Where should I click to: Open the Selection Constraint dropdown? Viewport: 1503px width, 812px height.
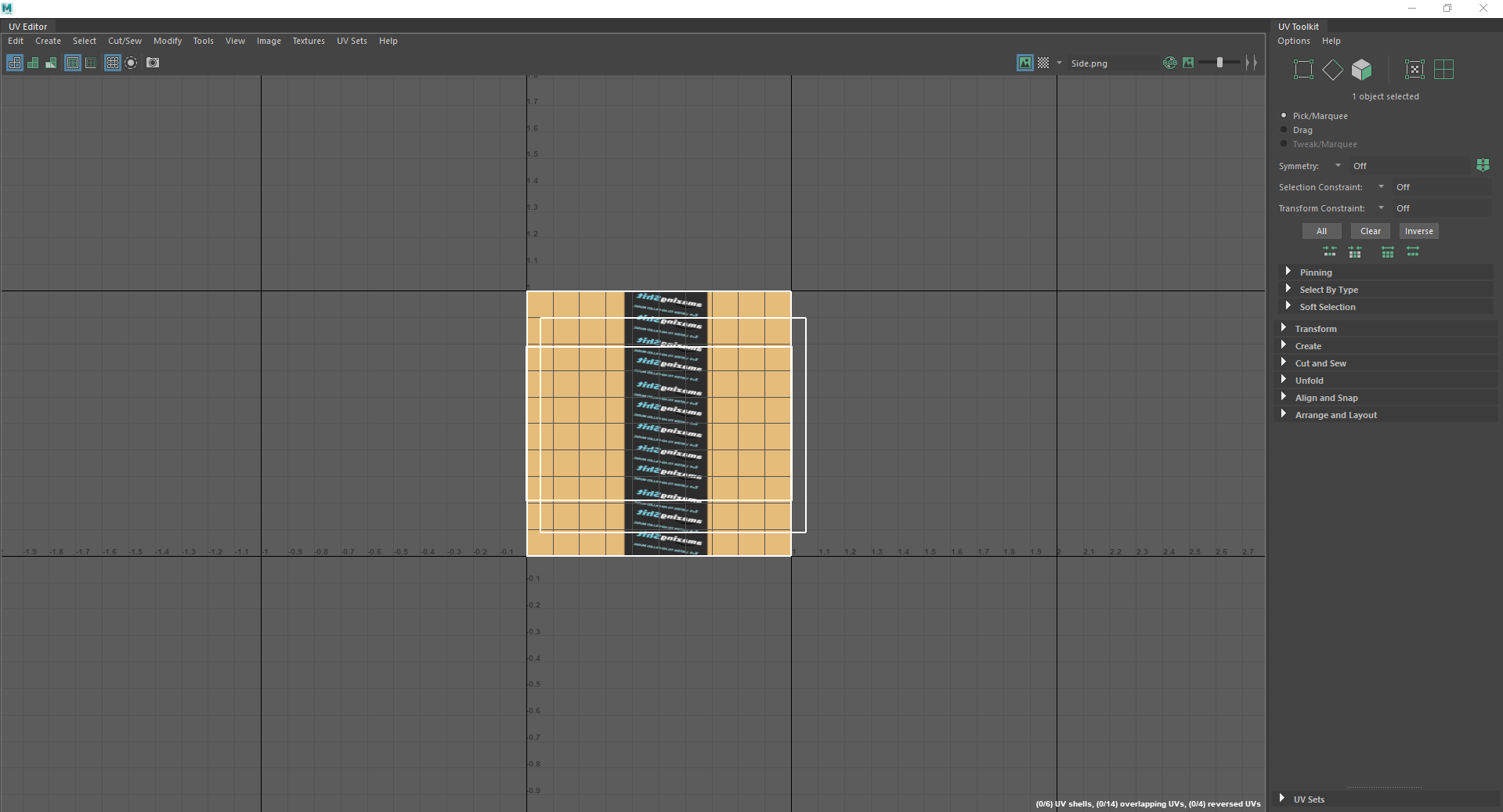tap(1379, 187)
